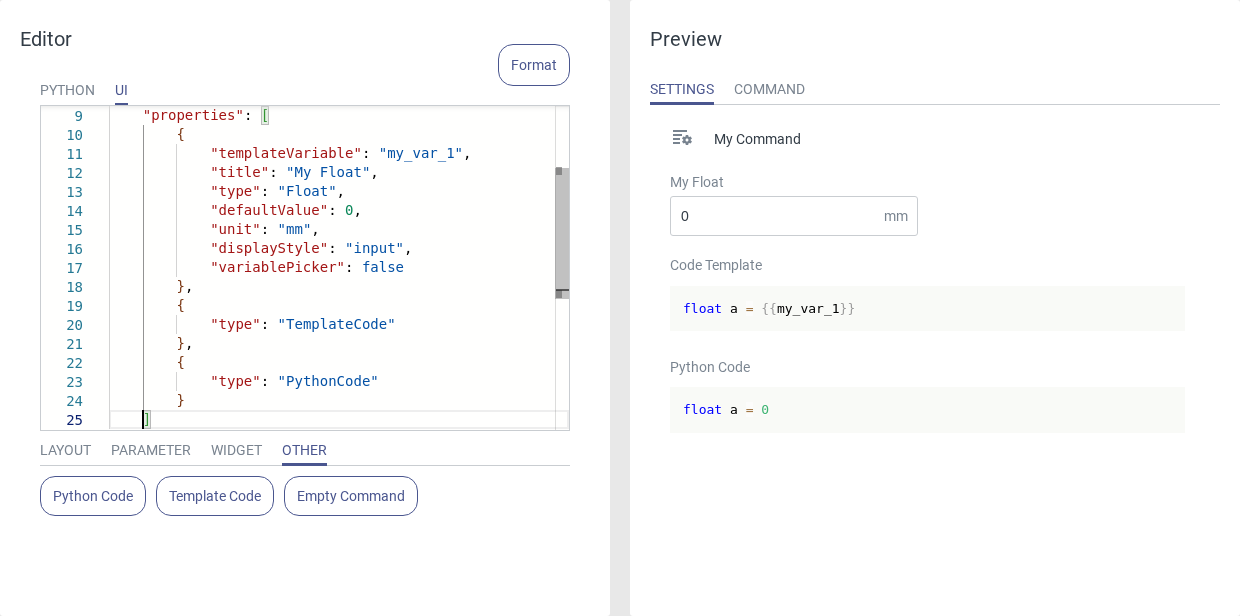Click the My Float input field
The height and width of the screenshot is (616, 1240).
[775, 216]
